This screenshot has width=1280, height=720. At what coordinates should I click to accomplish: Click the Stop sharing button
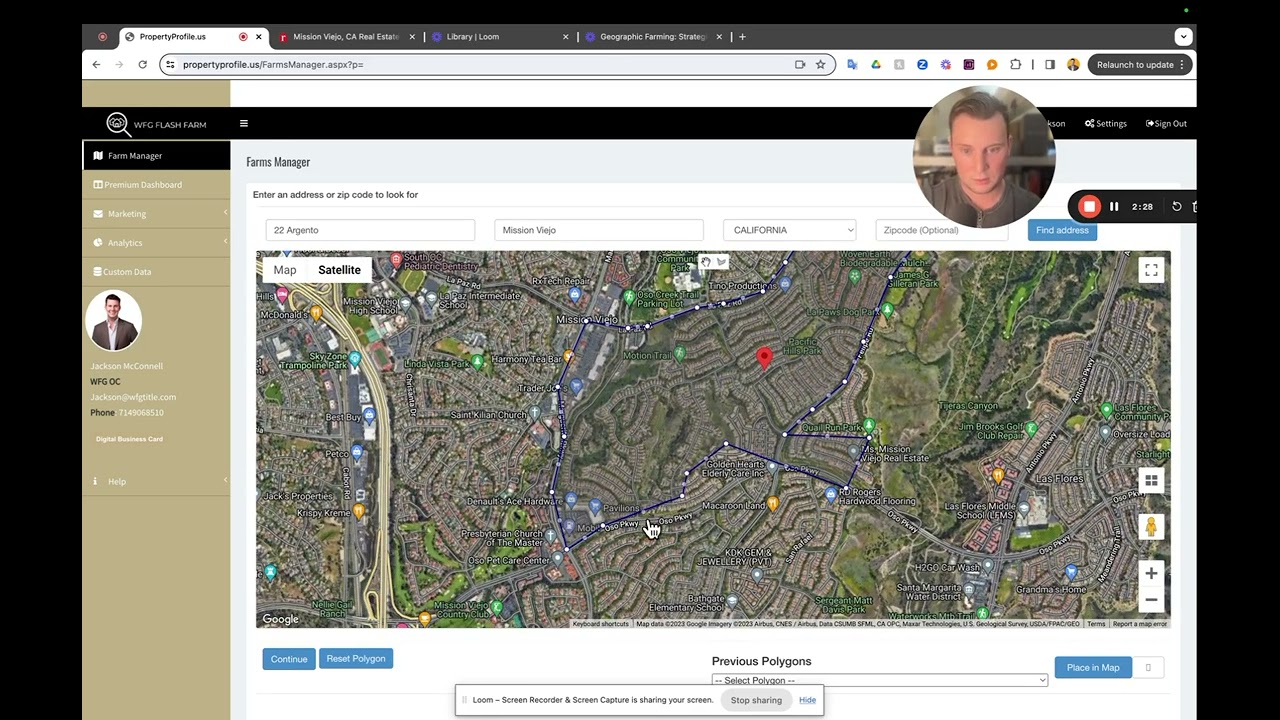coord(756,700)
